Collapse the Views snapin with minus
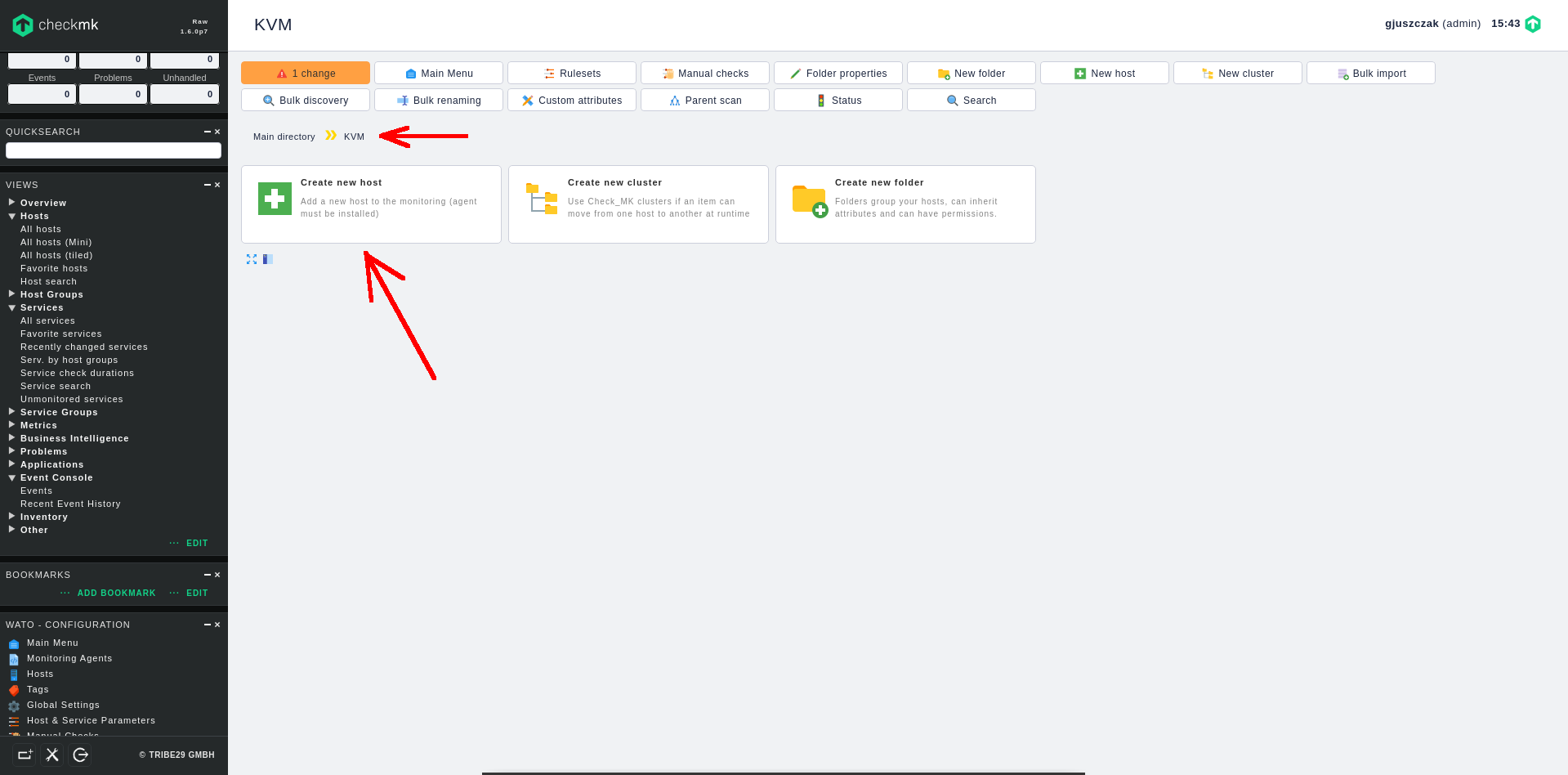The height and width of the screenshot is (775, 1568). pos(208,185)
